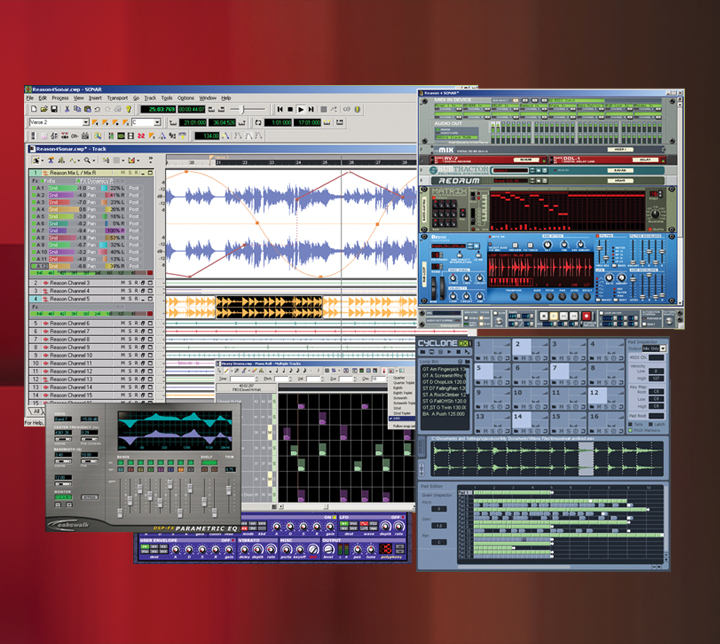Open the File menu in SONAR
The height and width of the screenshot is (644, 720).
pyautogui.click(x=30, y=98)
